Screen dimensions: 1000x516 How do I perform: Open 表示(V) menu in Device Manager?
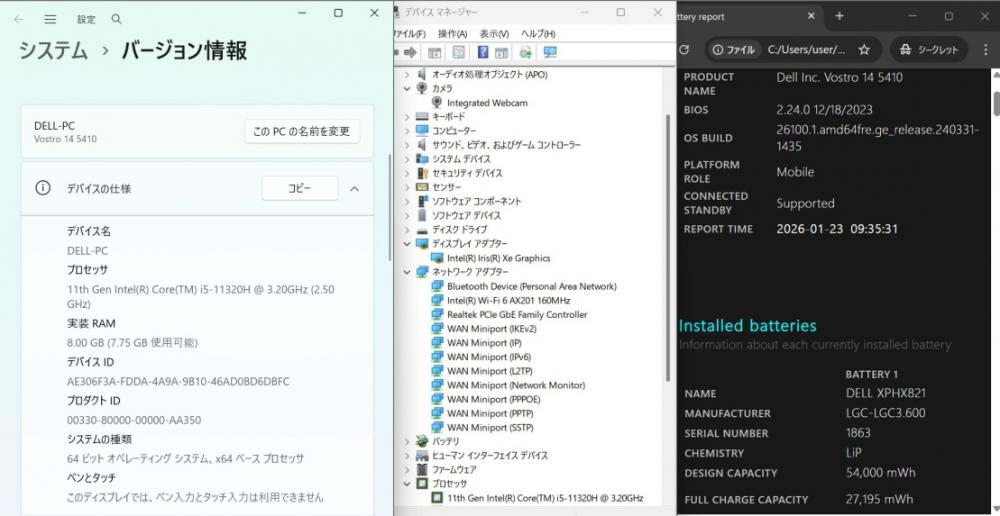[x=494, y=34]
